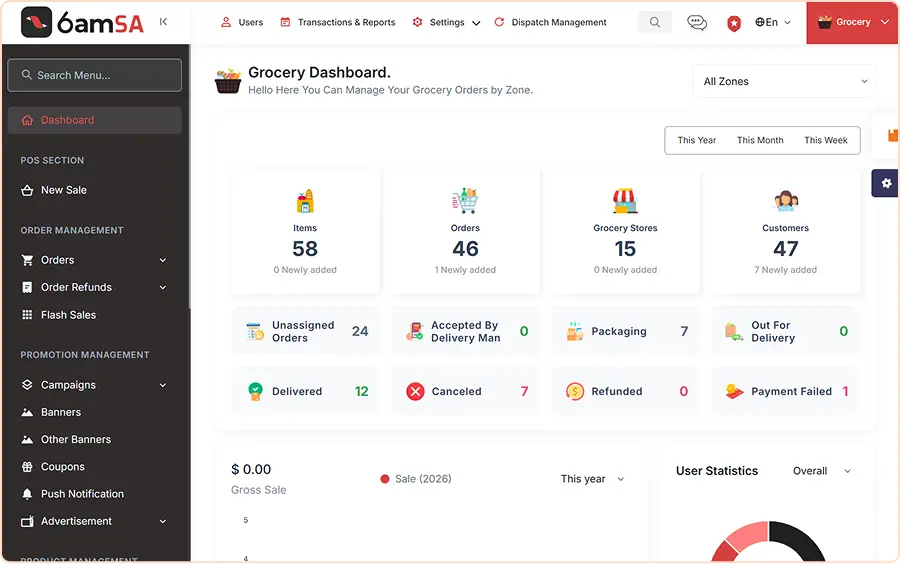This screenshot has width=900, height=564.
Task: Click the Orders shopping cart icon
Action: pos(465,201)
